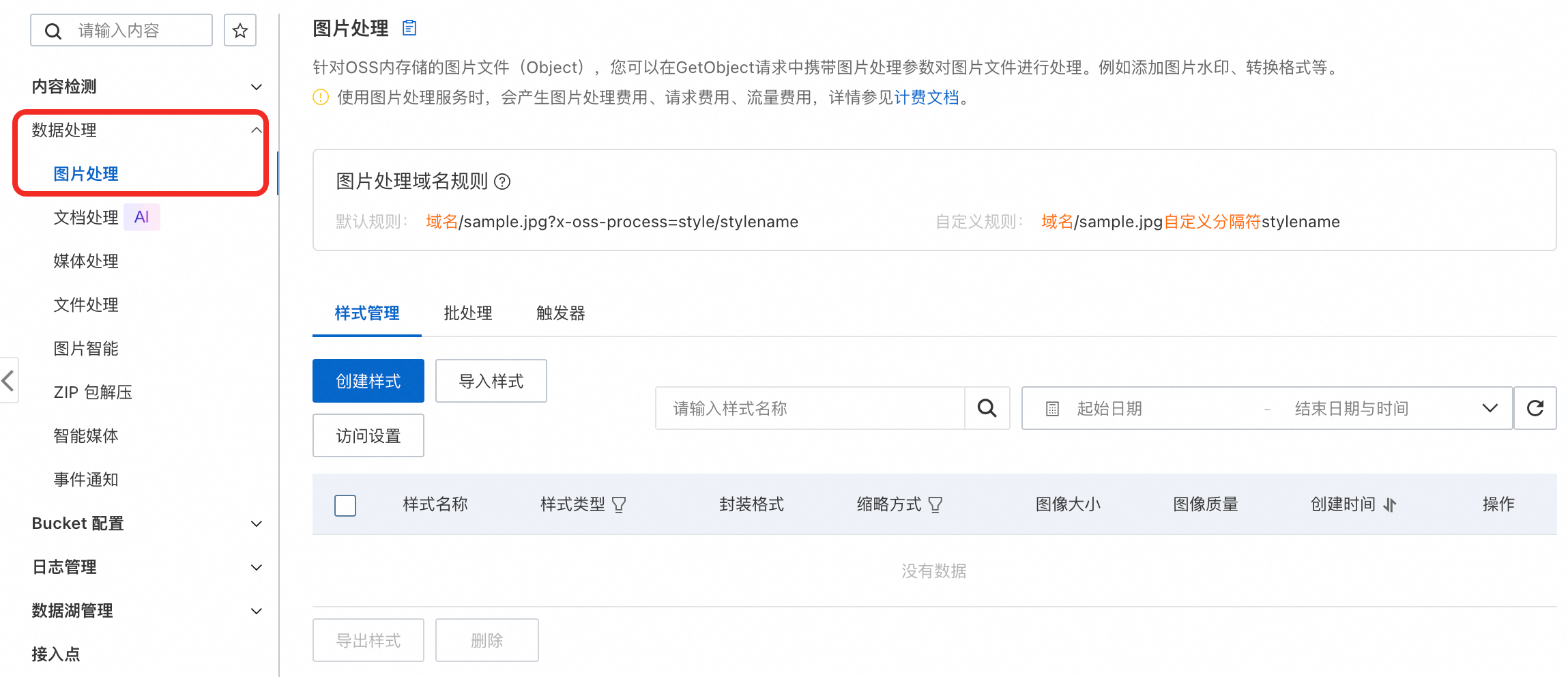Click the AI badge beside 文档处理
1568x677 pixels.
tap(142, 217)
